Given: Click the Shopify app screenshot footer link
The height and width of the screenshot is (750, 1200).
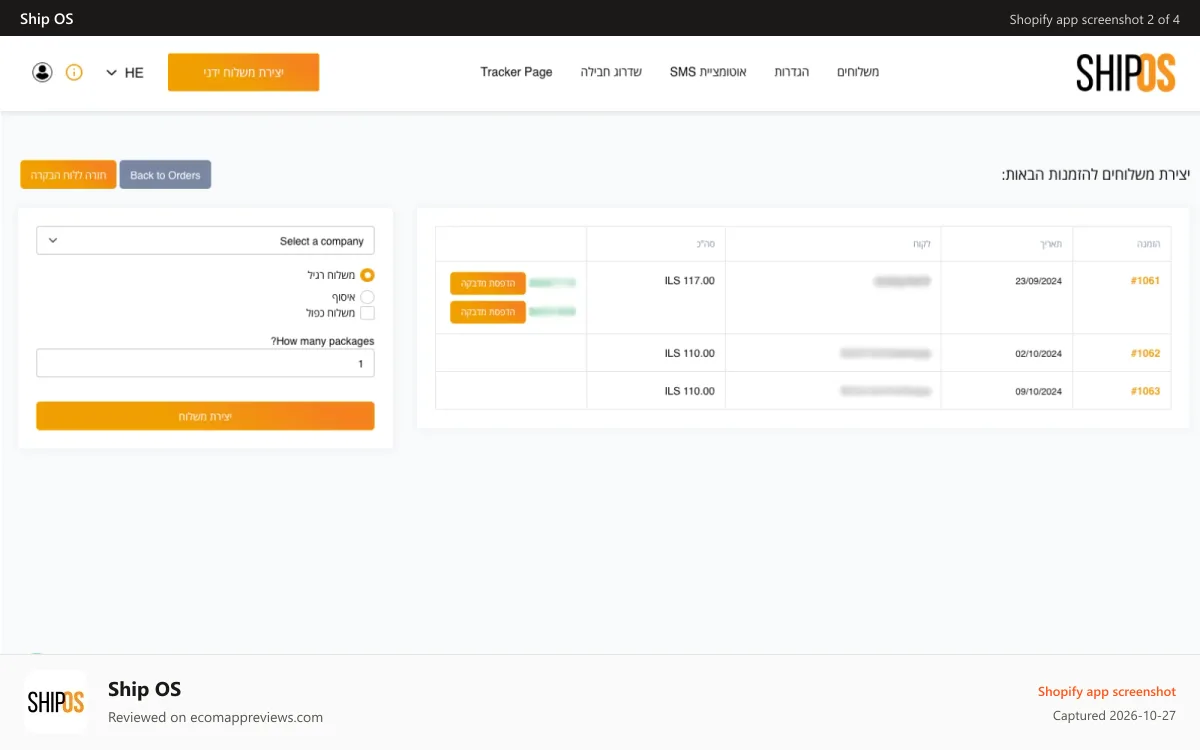Looking at the screenshot, I should click(1107, 691).
